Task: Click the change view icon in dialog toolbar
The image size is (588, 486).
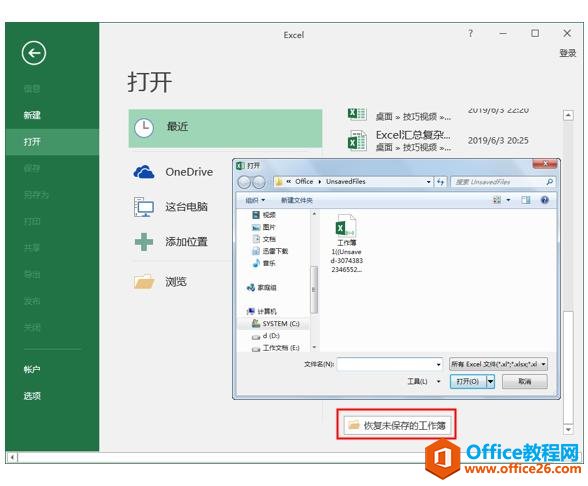Action: pos(497,200)
